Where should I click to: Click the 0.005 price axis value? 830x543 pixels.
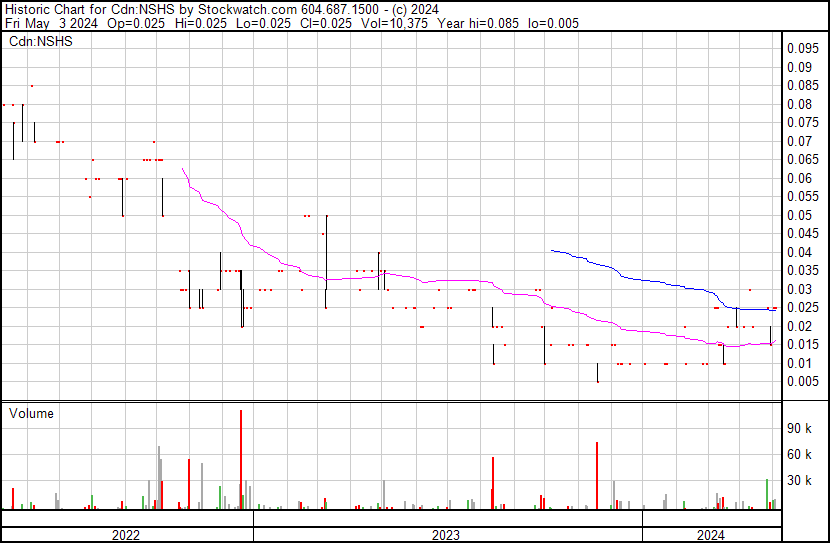(803, 382)
